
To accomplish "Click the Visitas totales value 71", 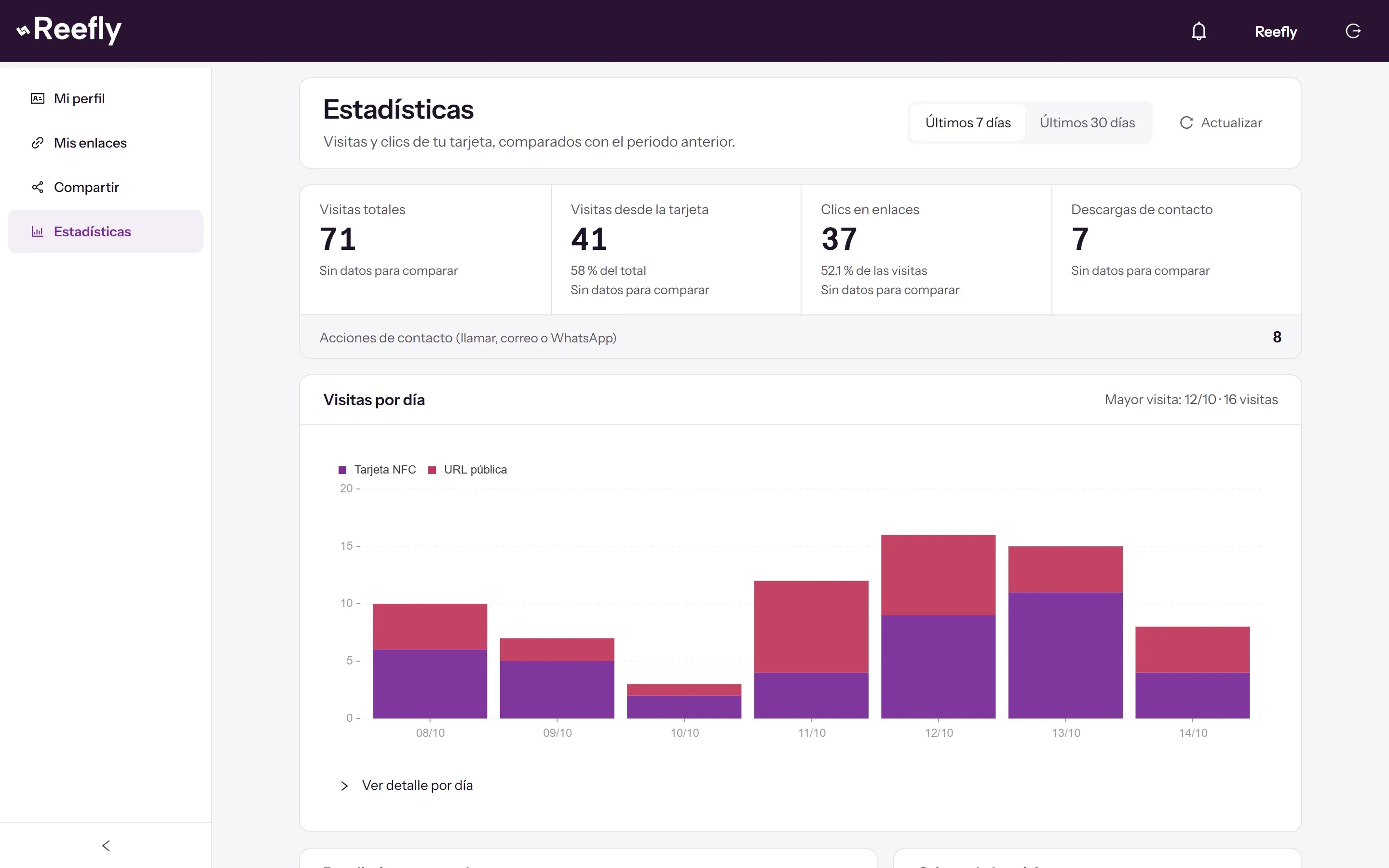I will [x=338, y=239].
